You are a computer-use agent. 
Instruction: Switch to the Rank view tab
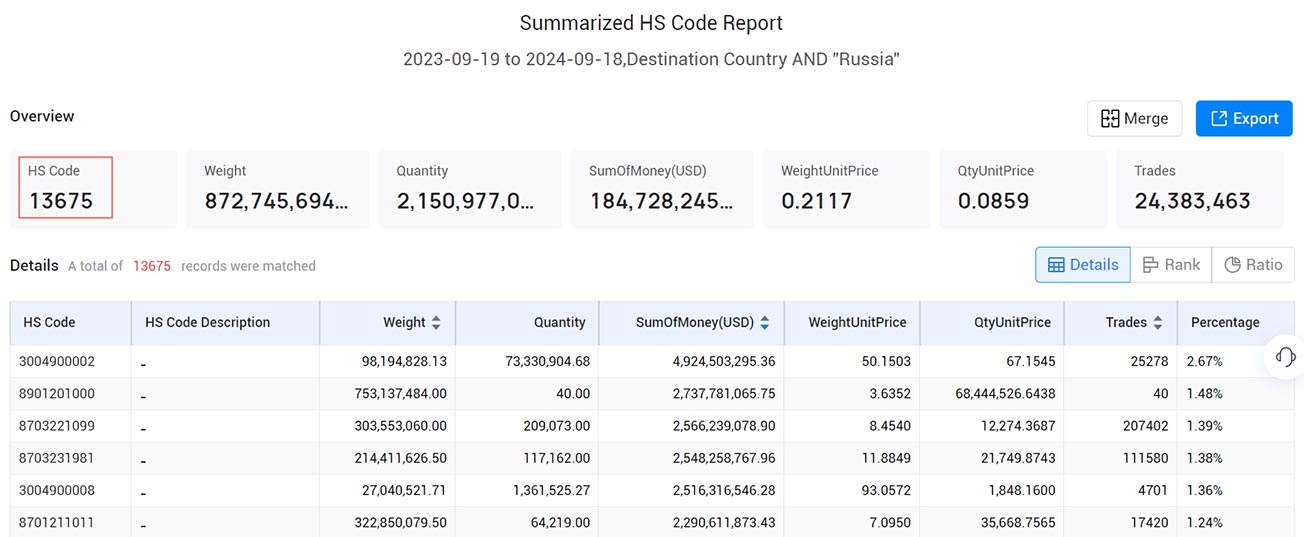tap(1171, 265)
